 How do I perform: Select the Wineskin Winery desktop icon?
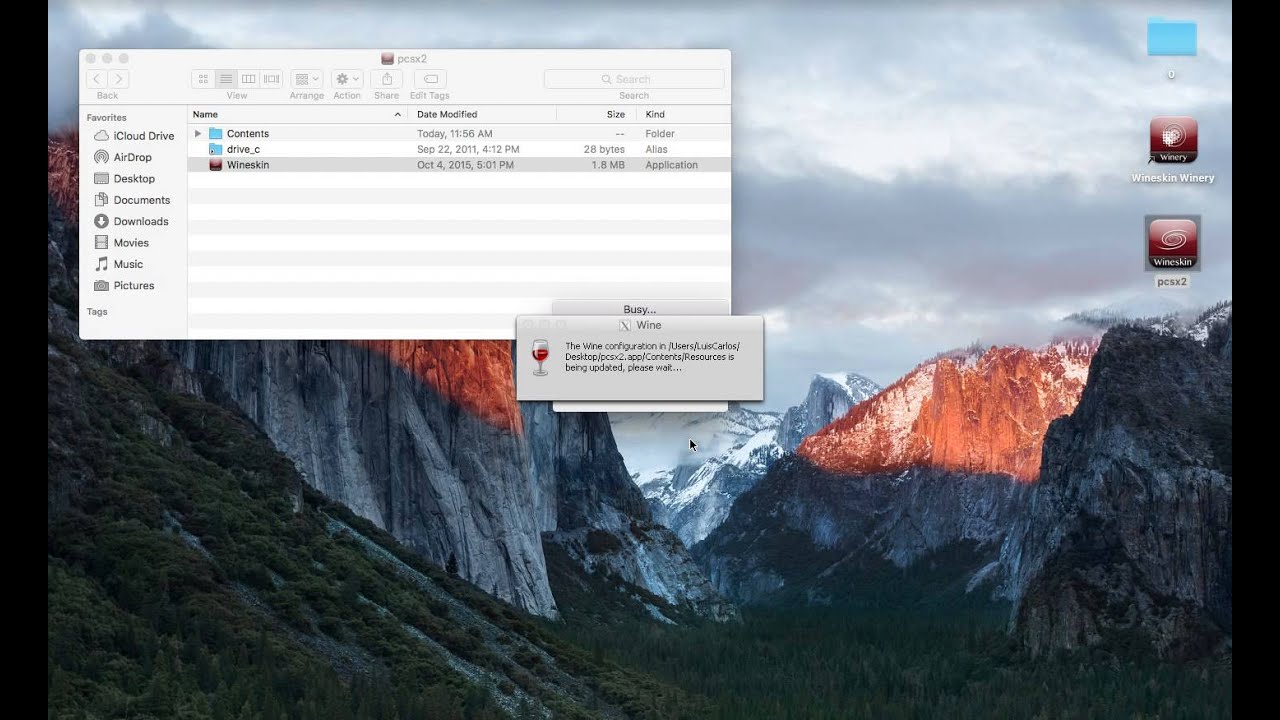[1173, 142]
